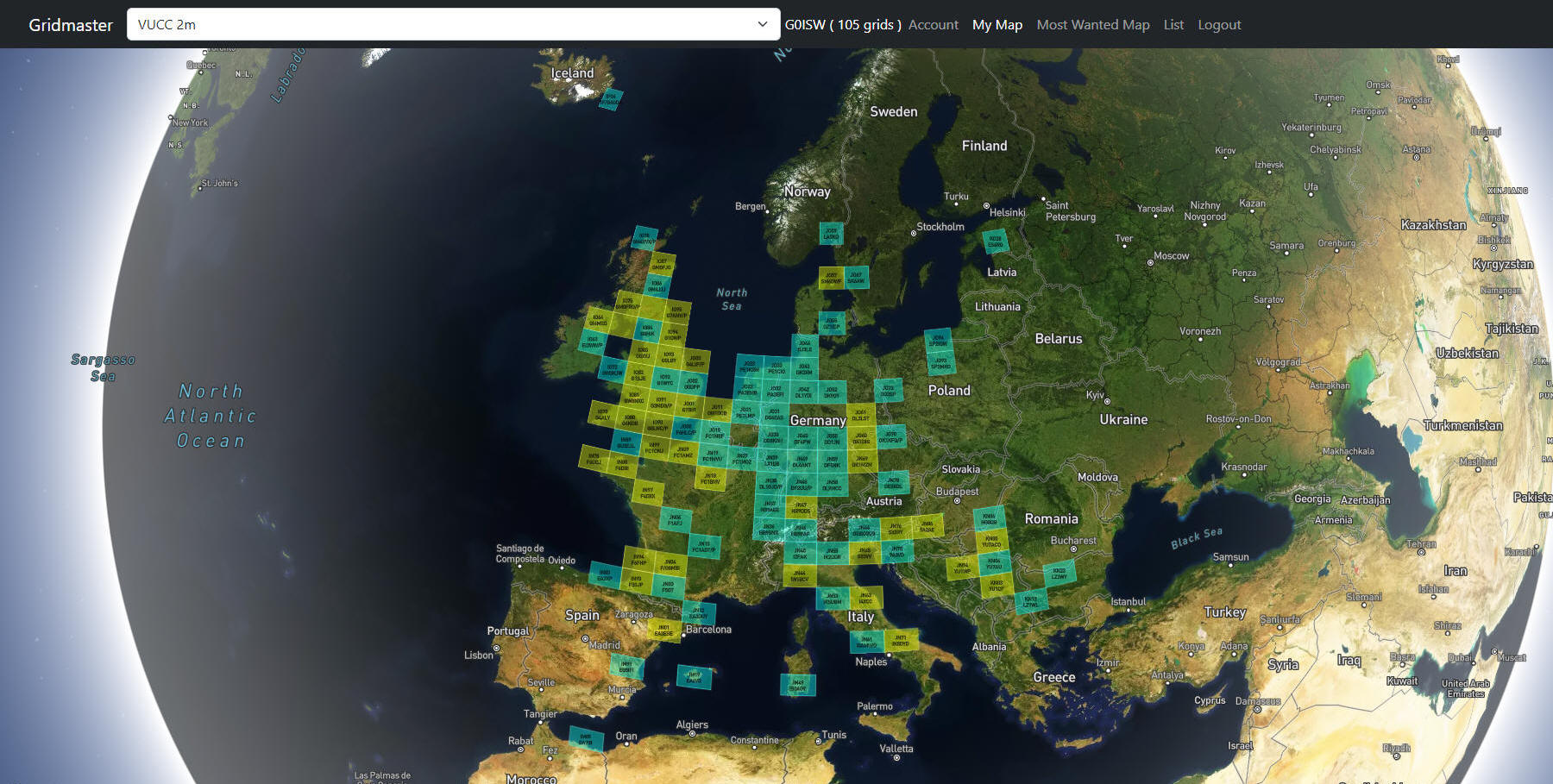
Task: Select the teal JO67 grid square in southern Sweden
Action: (x=856, y=277)
